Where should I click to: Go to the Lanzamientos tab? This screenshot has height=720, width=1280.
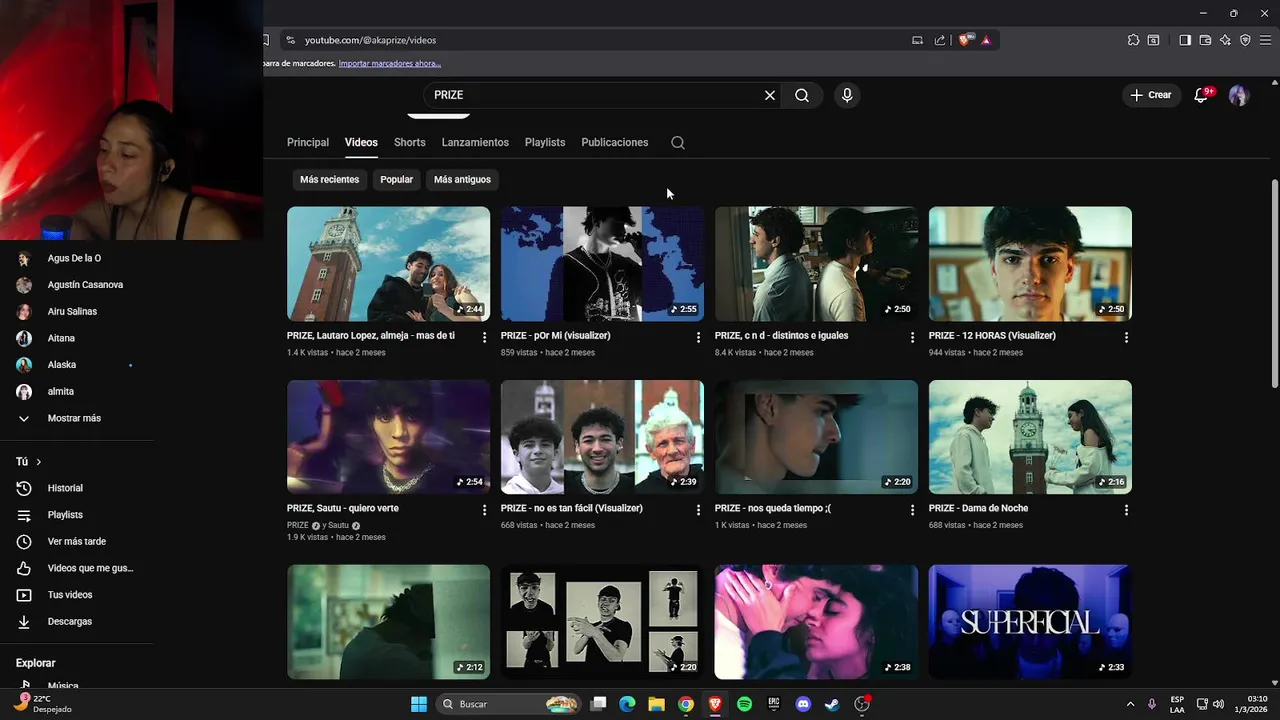[475, 142]
